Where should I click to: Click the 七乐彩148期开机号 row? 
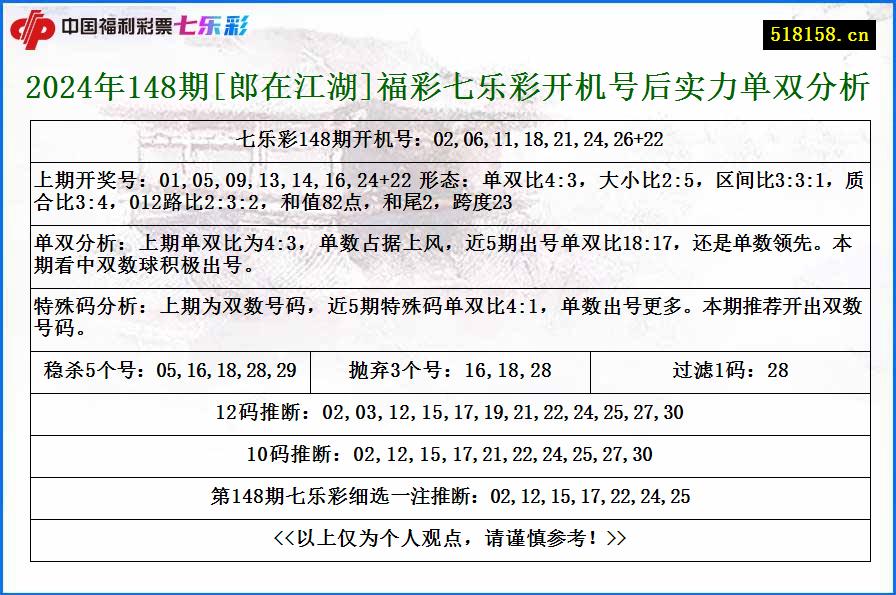[447, 136]
